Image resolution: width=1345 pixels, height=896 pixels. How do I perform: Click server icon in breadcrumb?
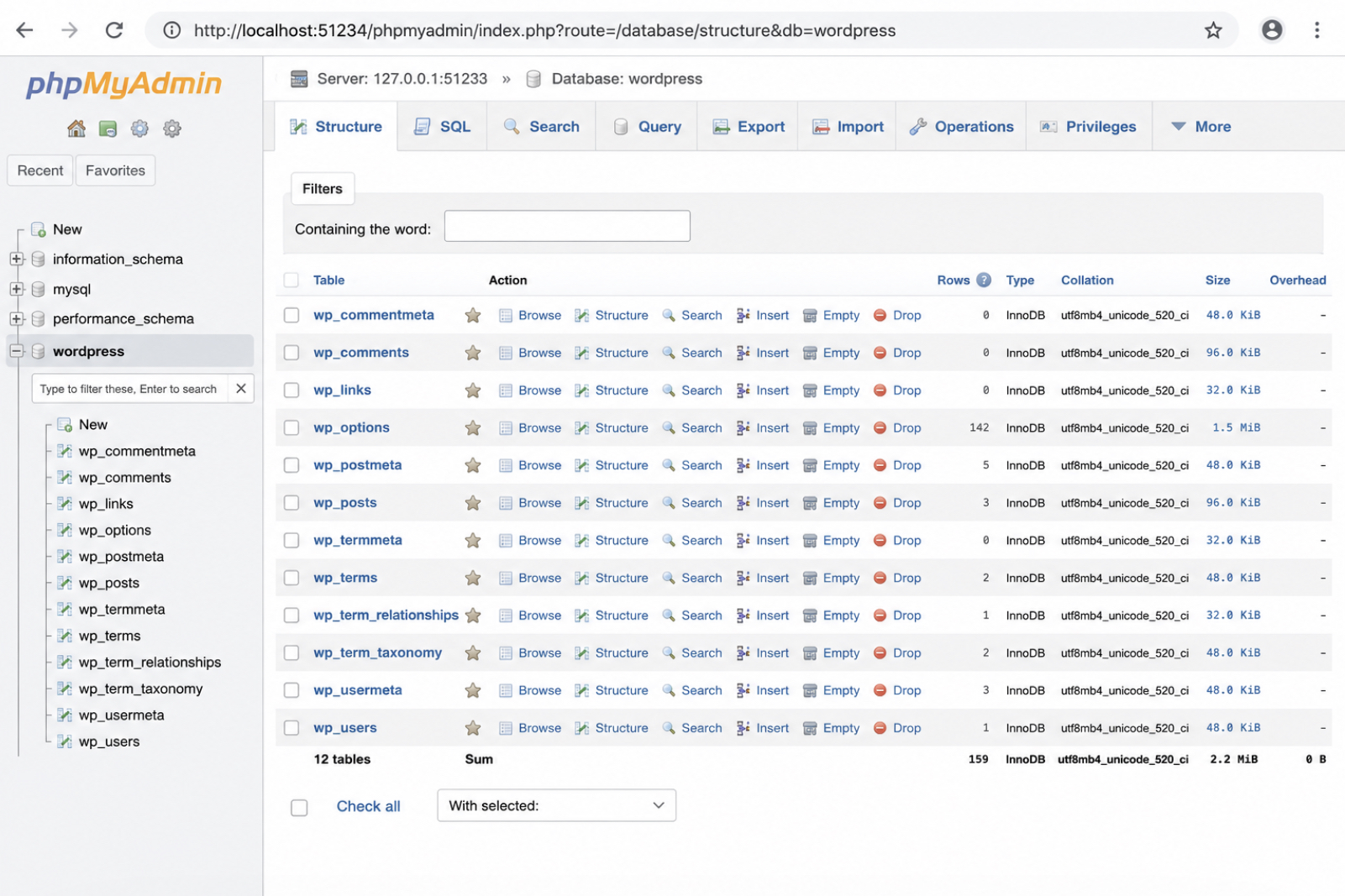(299, 79)
